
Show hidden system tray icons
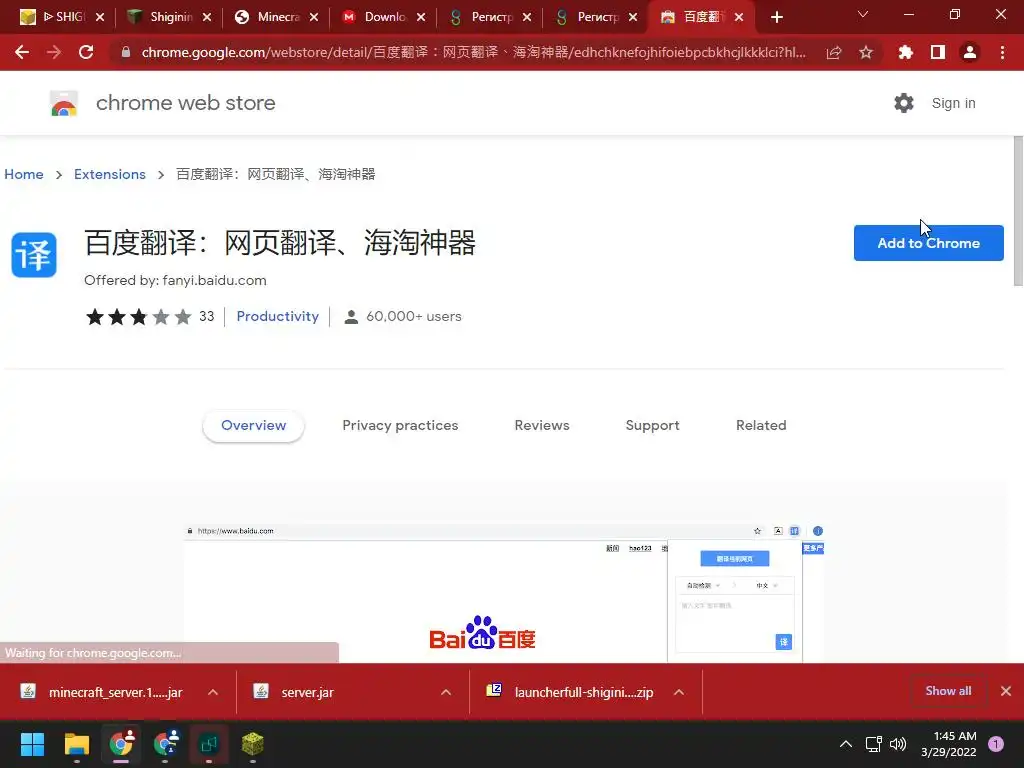click(846, 744)
